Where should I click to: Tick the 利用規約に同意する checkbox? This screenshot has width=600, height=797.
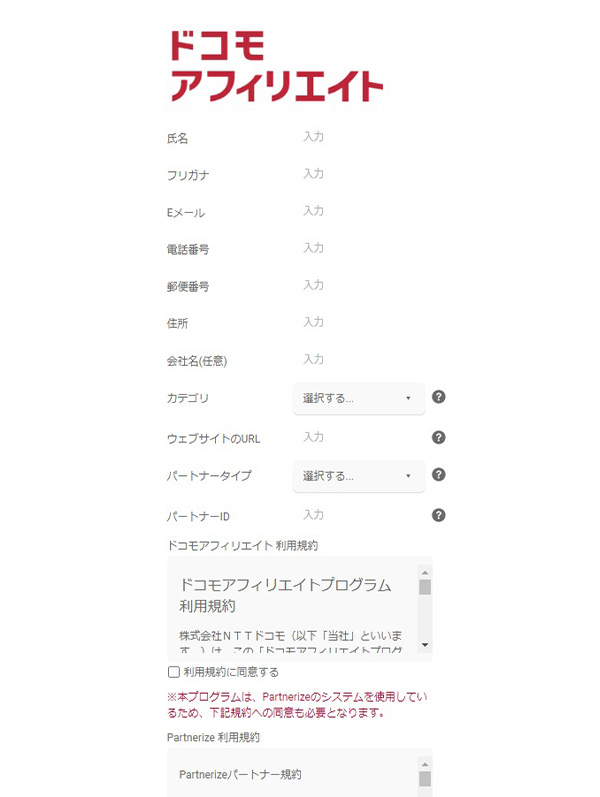coord(174,672)
